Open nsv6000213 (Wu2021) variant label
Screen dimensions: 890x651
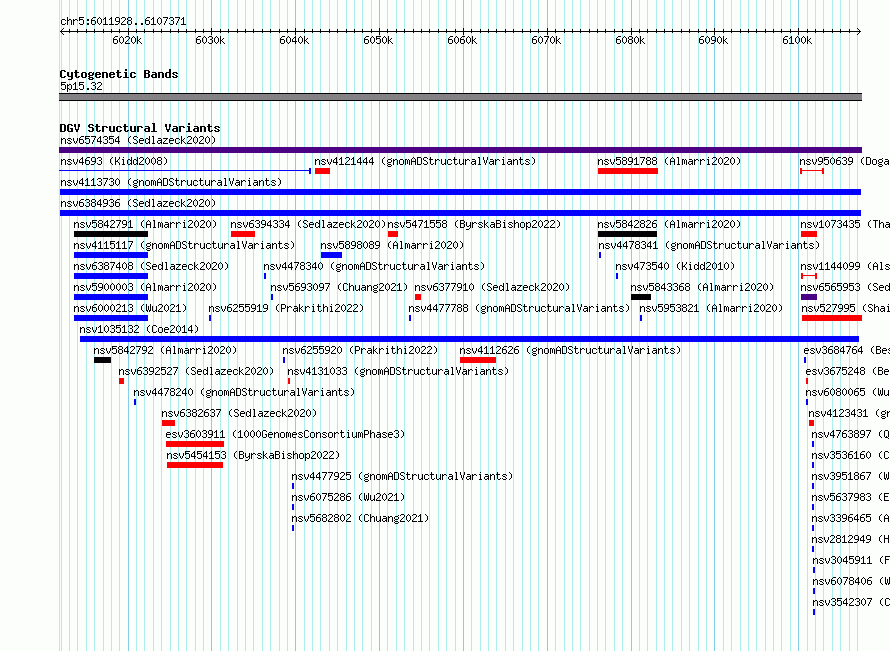click(x=131, y=308)
